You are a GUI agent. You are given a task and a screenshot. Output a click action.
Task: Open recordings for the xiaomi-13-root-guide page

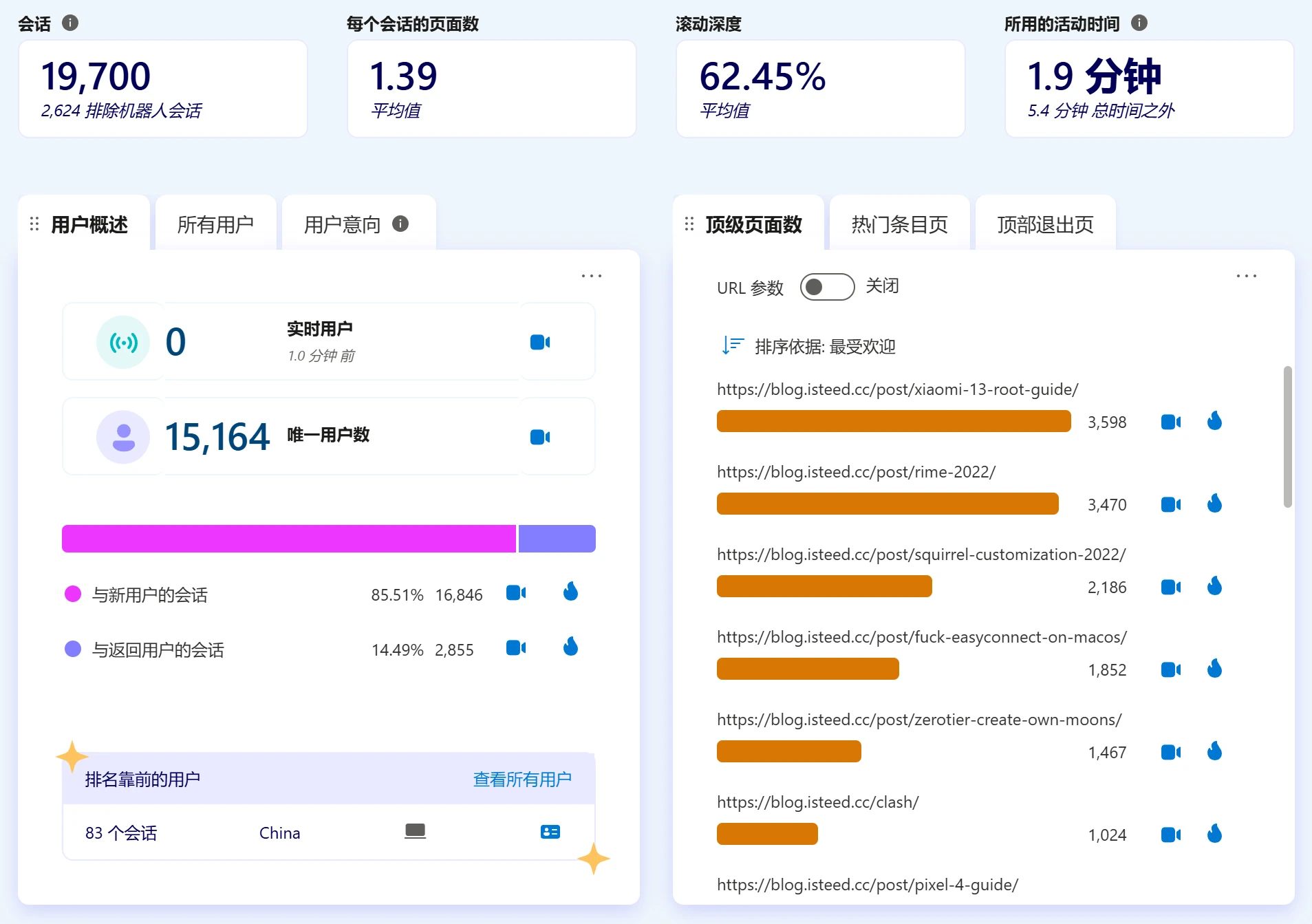tap(1170, 422)
